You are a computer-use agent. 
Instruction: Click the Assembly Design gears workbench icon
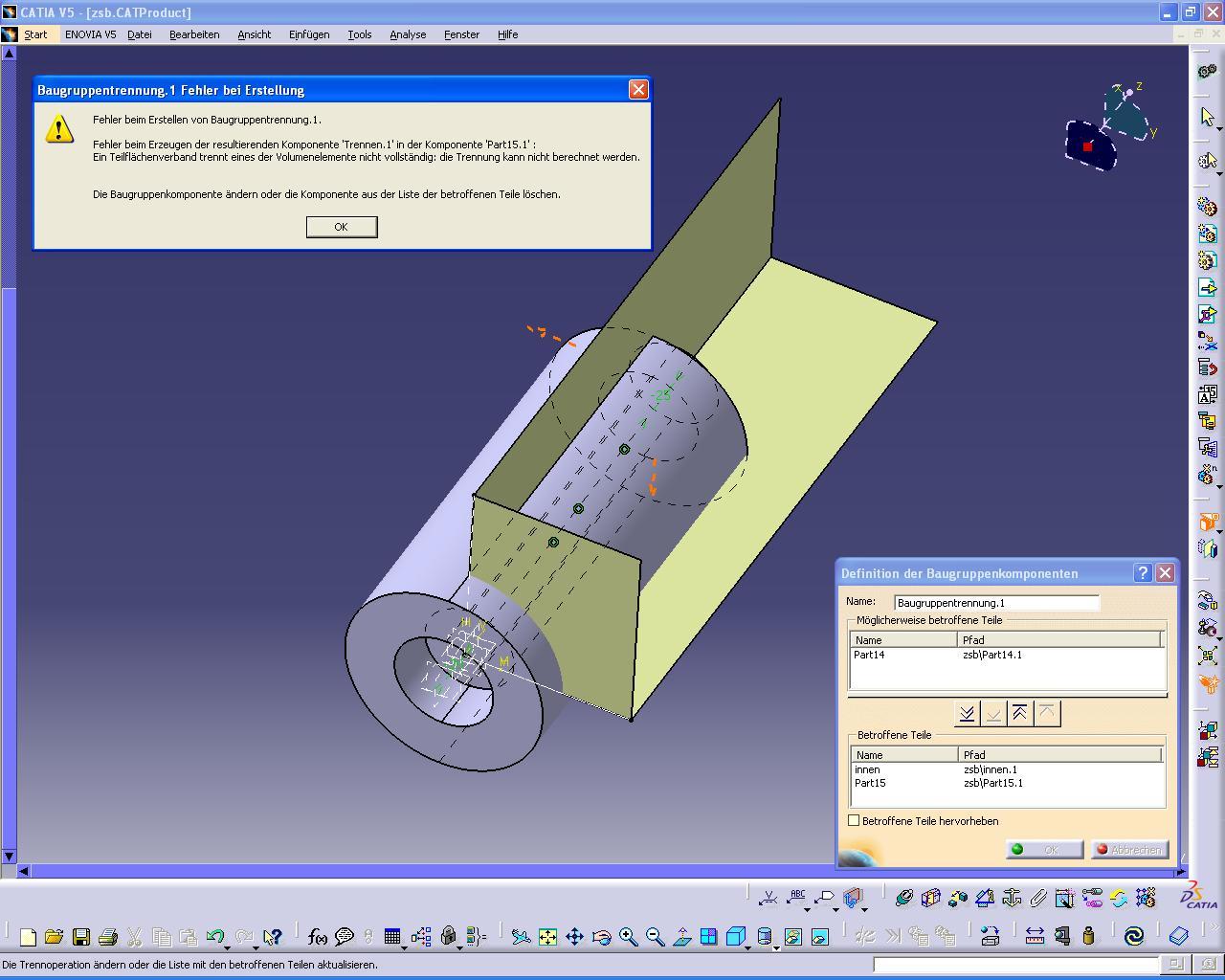1208,71
